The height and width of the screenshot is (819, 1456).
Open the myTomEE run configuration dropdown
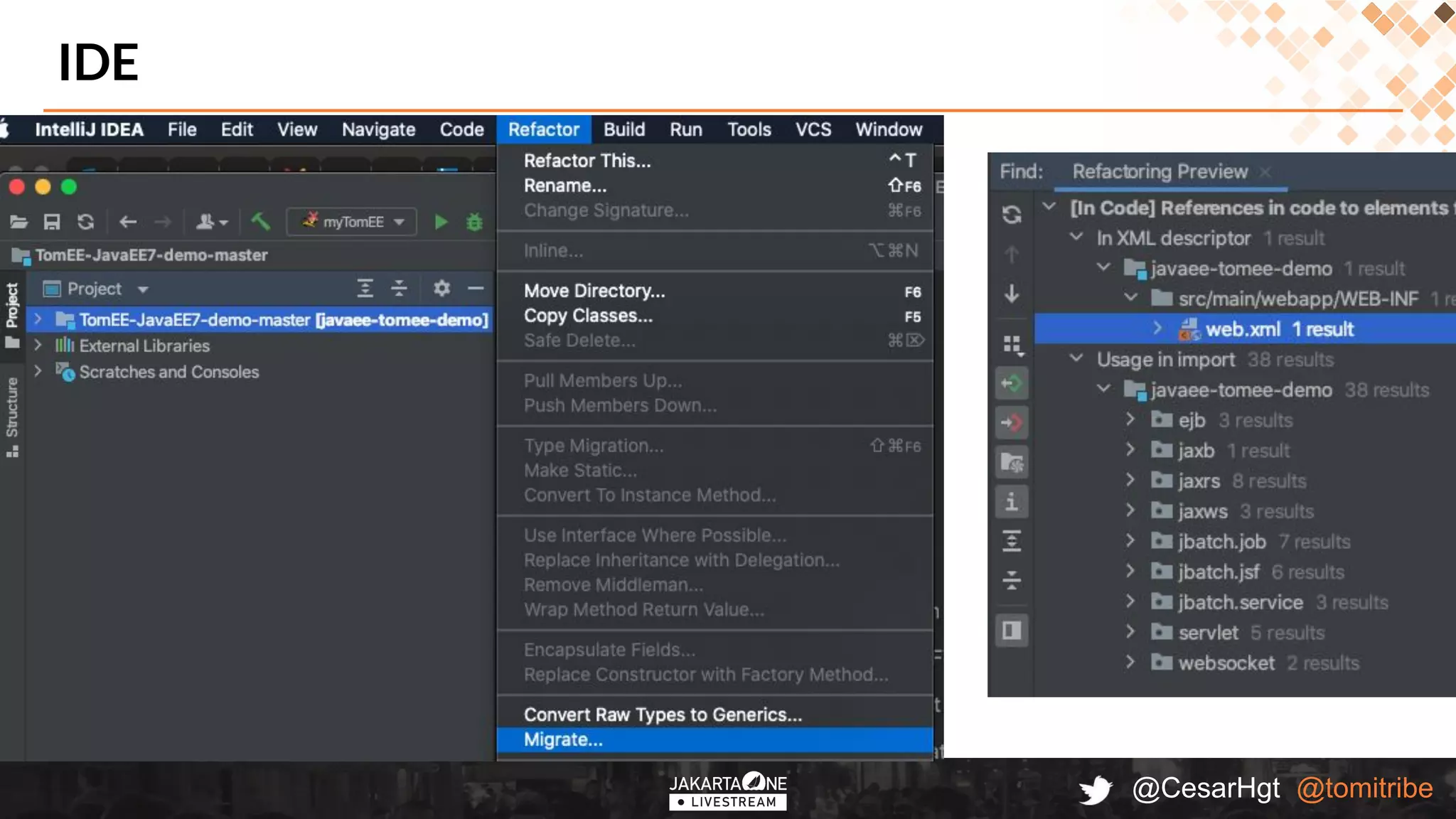click(x=352, y=222)
